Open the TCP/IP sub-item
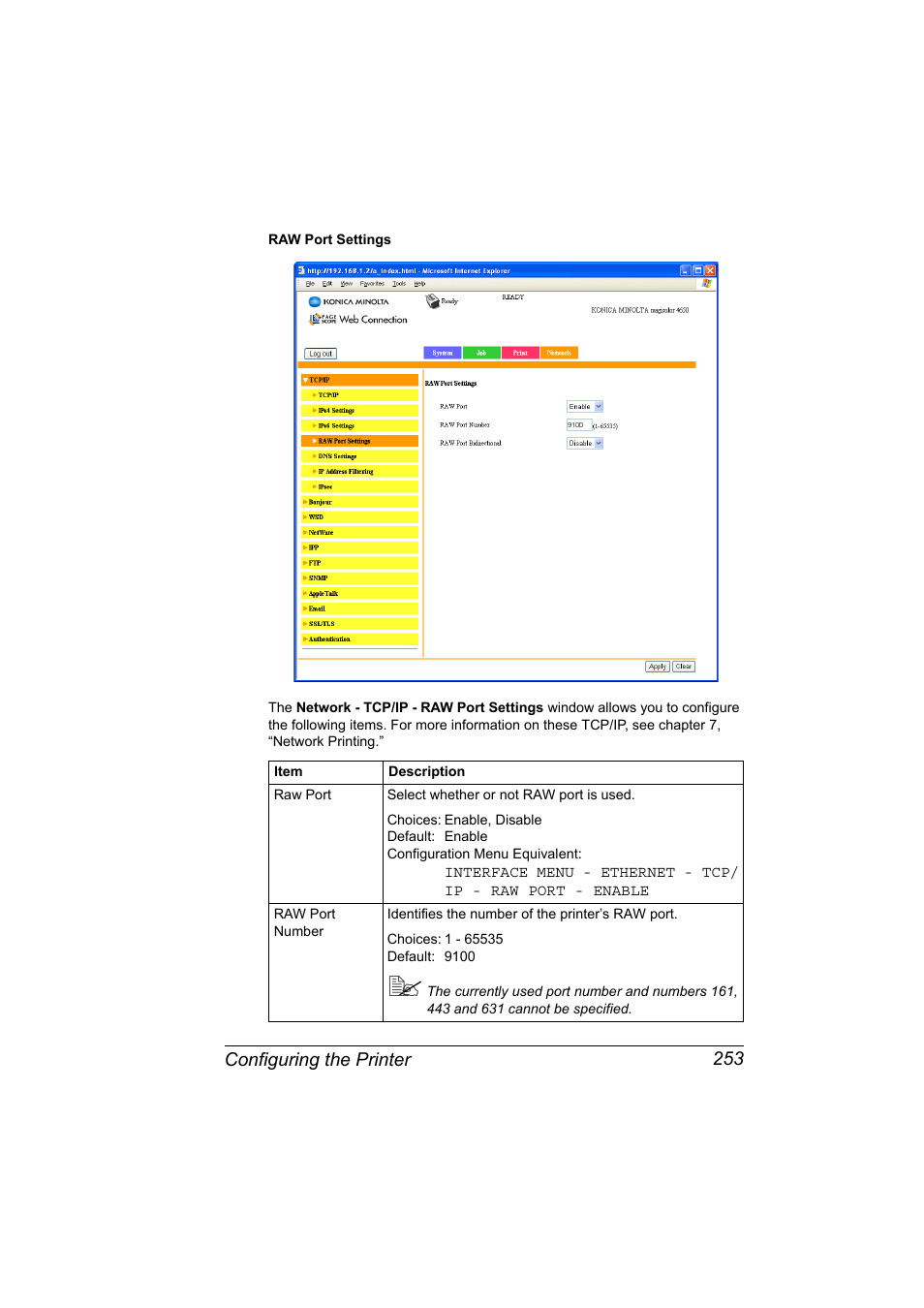This screenshot has width=924, height=1308. [x=359, y=395]
